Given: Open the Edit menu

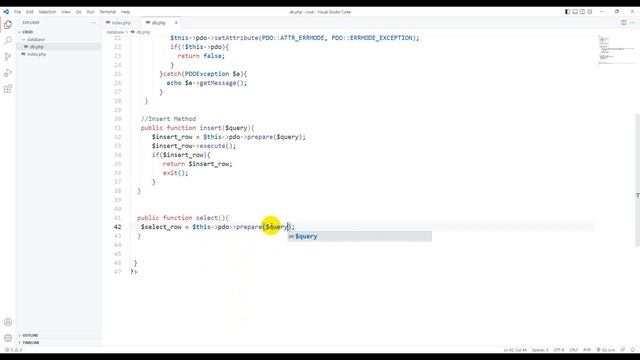Looking at the screenshot, I should (30, 12).
